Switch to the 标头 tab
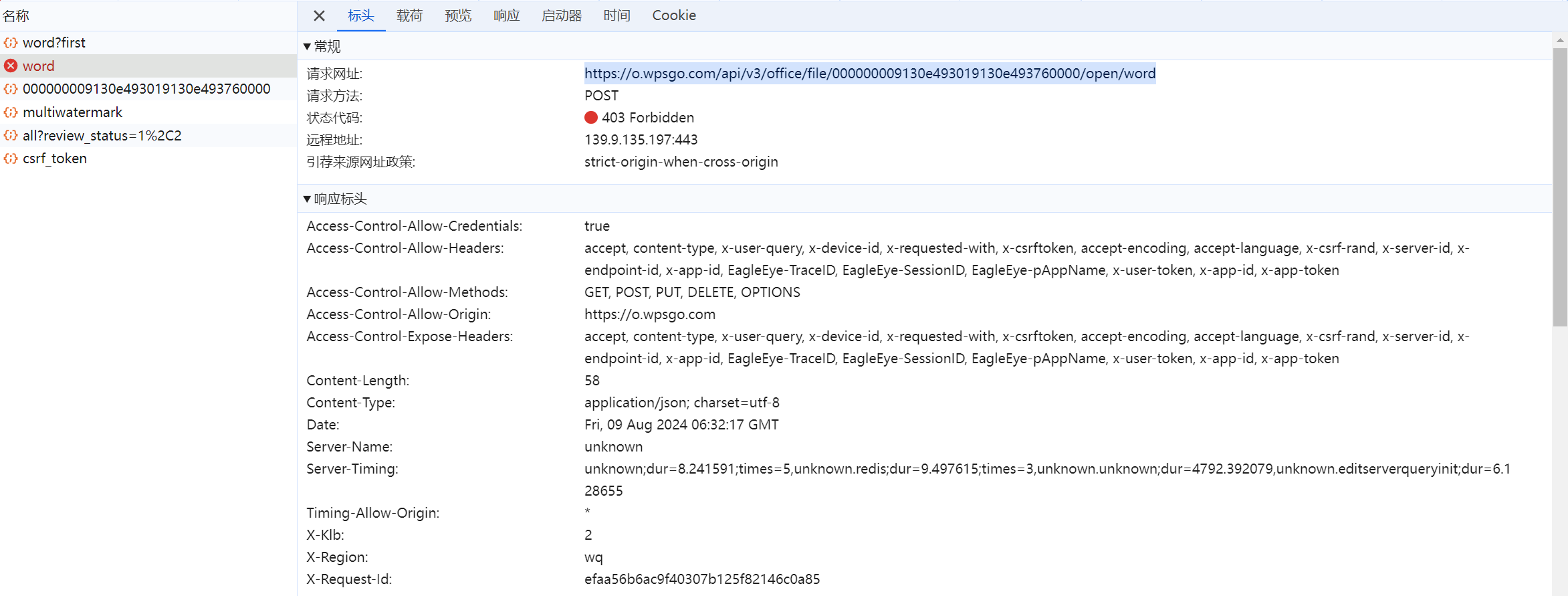This screenshot has width=1568, height=596. 361,15
